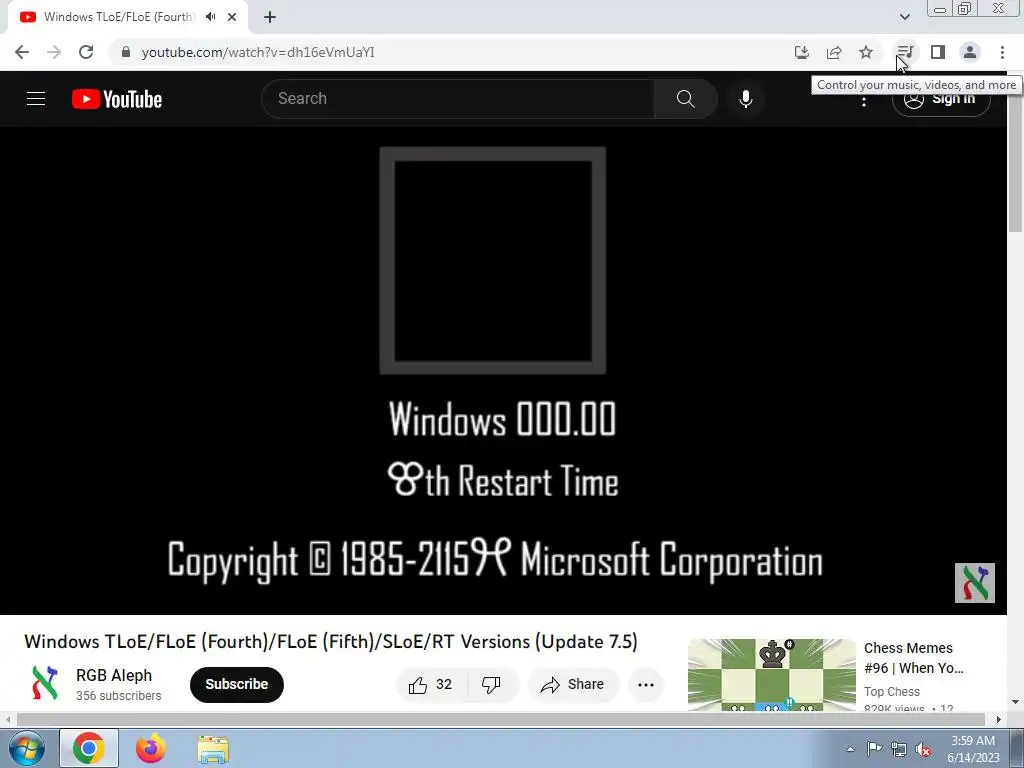This screenshot has height=768, width=1024.
Task: Open RGB Aleph channel avatar
Action: pyautogui.click(x=44, y=684)
